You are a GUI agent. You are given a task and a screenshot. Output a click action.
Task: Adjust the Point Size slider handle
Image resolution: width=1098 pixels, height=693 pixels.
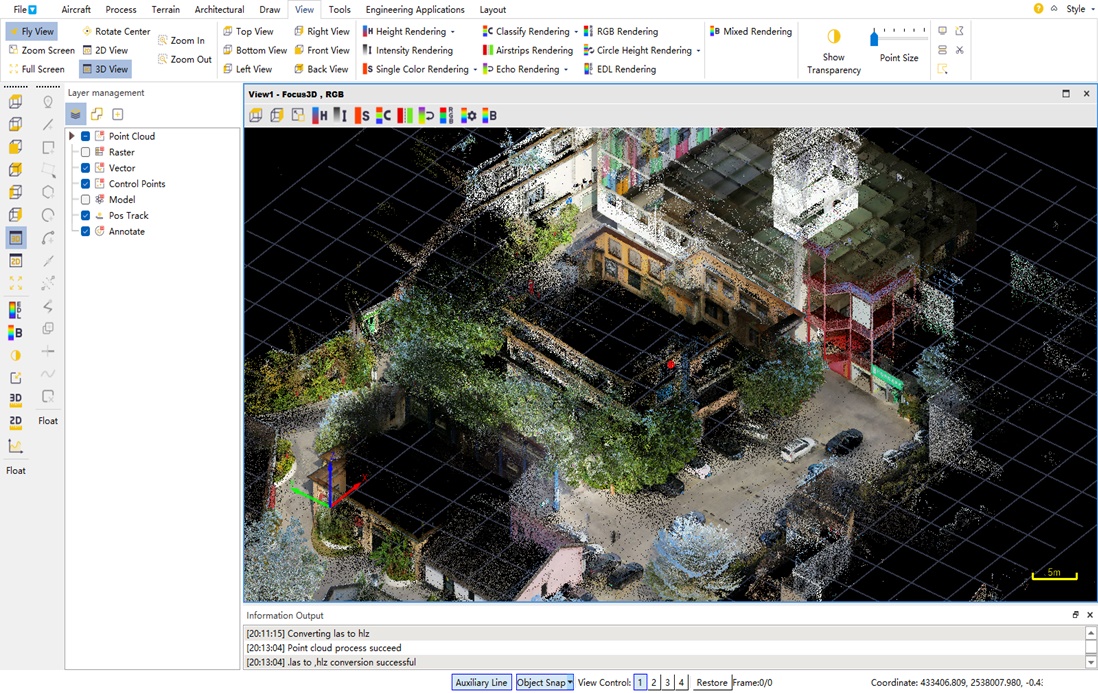click(874, 38)
